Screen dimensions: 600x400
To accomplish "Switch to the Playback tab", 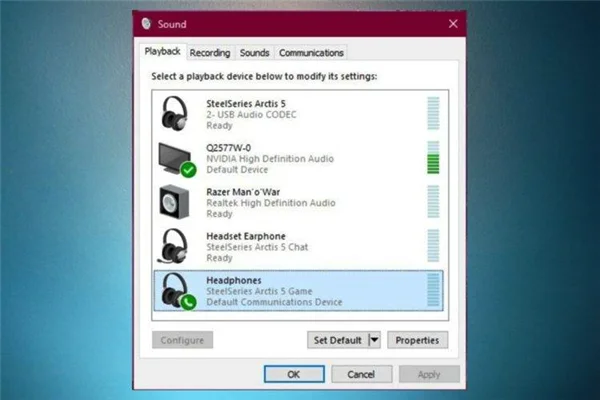I will point(162,52).
